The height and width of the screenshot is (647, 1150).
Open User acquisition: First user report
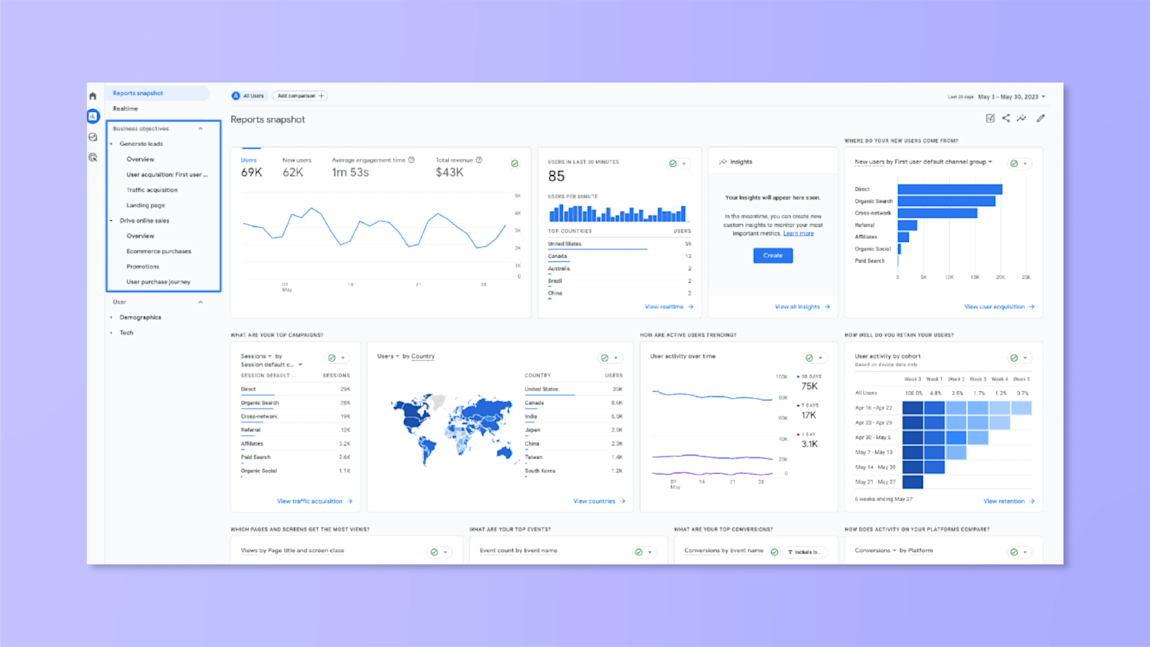click(167, 175)
